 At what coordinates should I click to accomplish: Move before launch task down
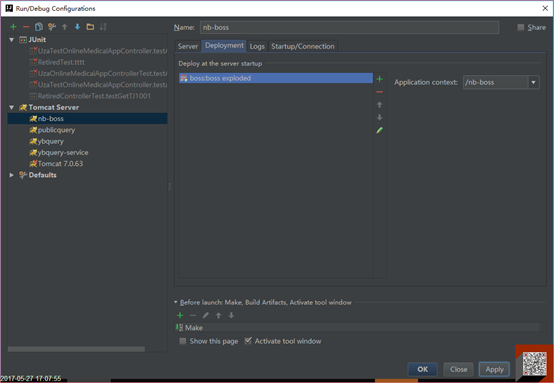pos(231,315)
